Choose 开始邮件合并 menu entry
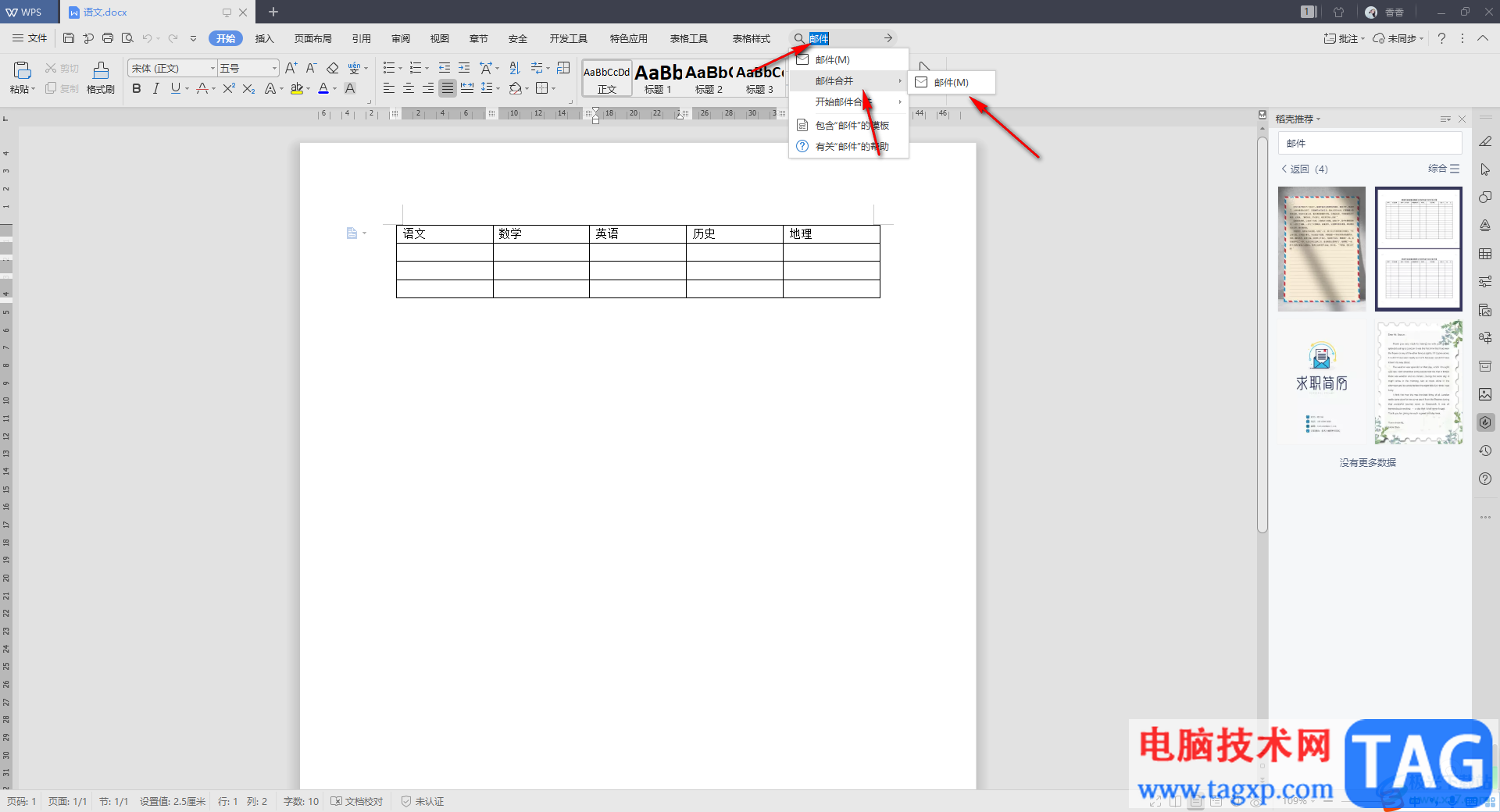Image resolution: width=1500 pixels, height=812 pixels. point(848,102)
